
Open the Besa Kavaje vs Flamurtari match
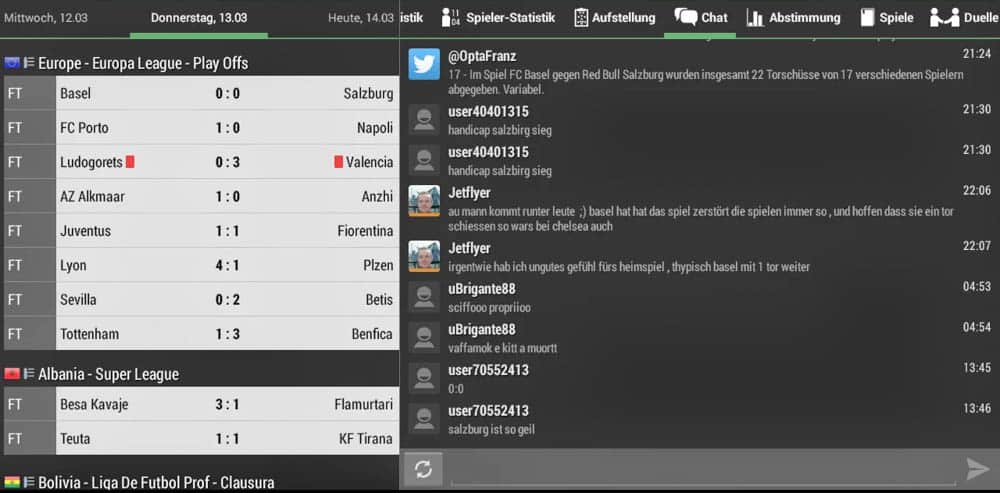[202, 404]
